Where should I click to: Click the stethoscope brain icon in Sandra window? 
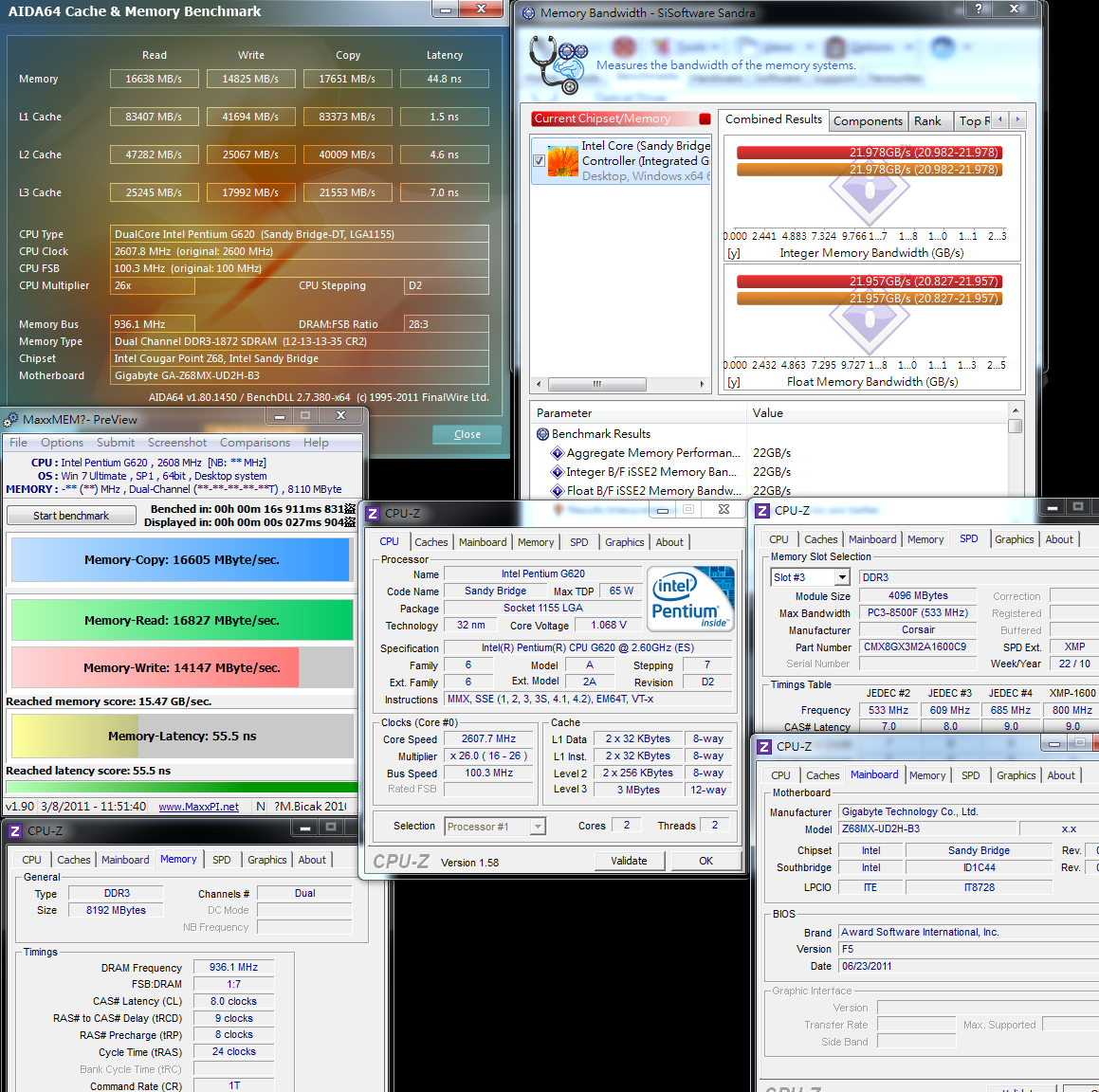coord(558,64)
